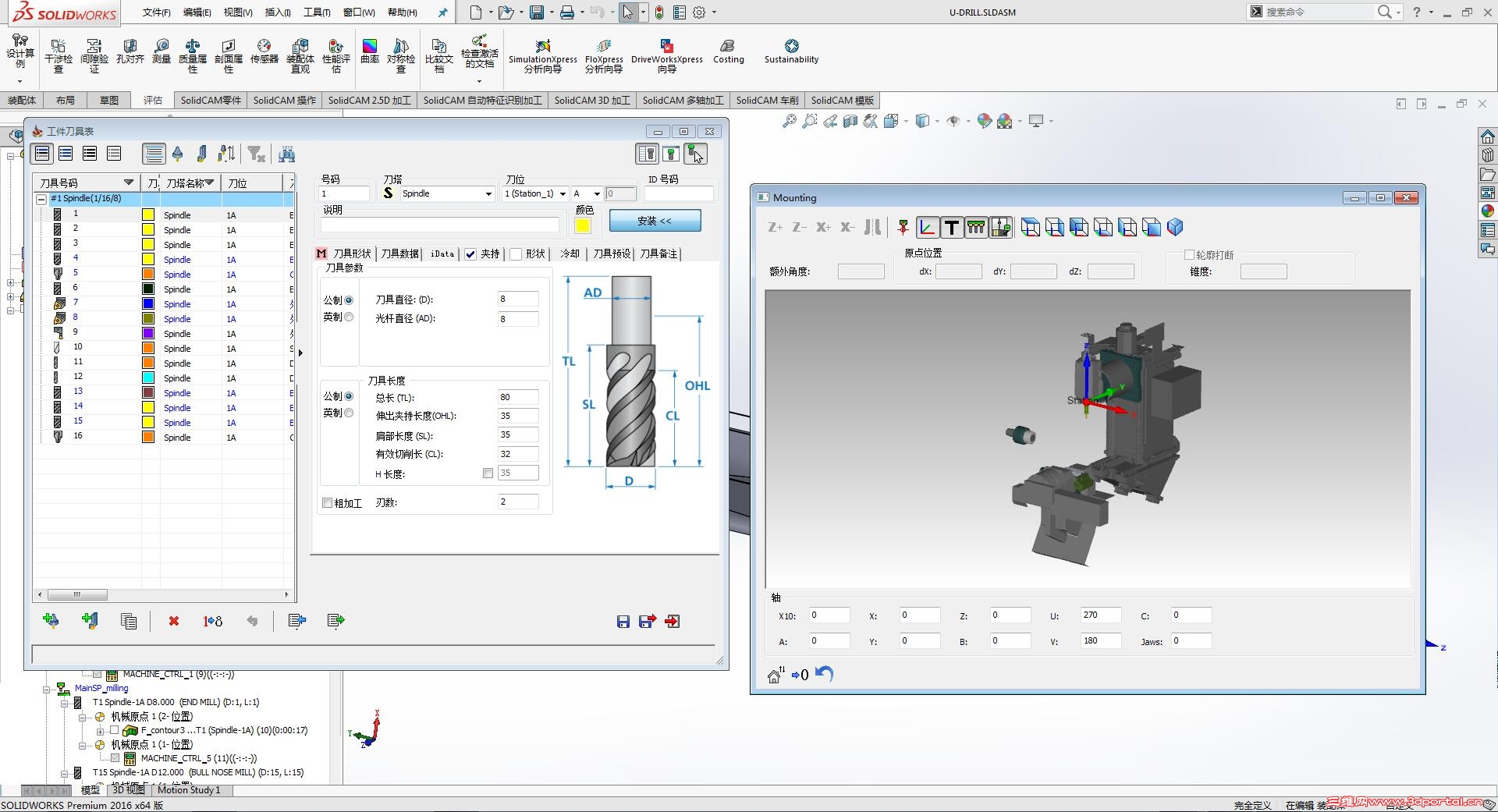This screenshot has height=812, width=1498.
Task: Open the 刀具号码 column header dropdown
Action: click(x=129, y=183)
